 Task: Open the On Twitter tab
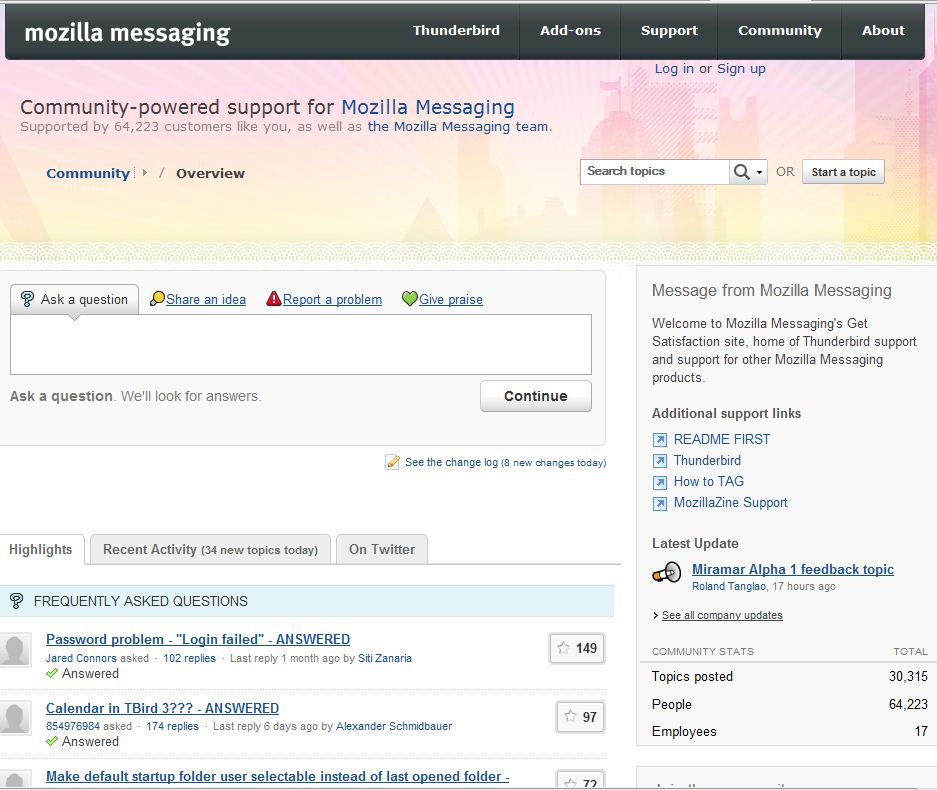click(381, 549)
